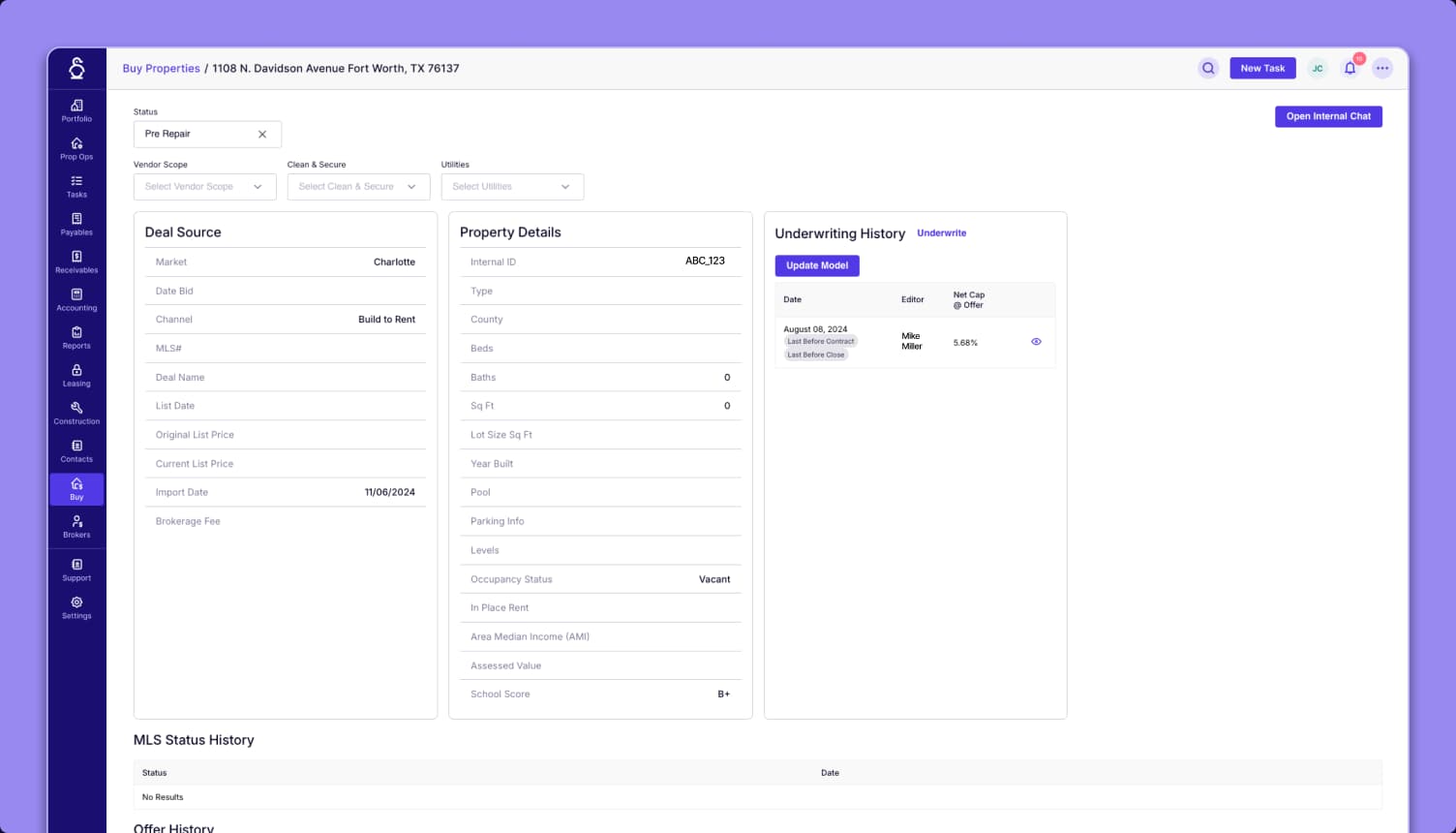Screen dimensions: 1456x833
Task: Clear the Pre Repair status filter
Action: click(x=261, y=134)
